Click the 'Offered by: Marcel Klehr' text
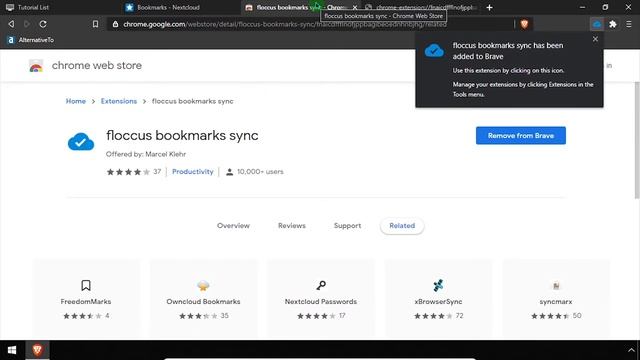This screenshot has width=640, height=360. click(146, 154)
